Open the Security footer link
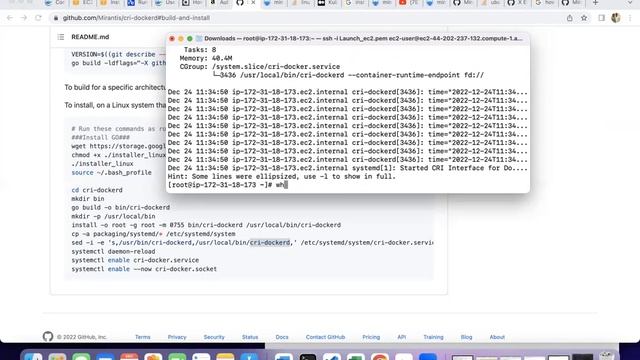The width and height of the screenshot is (640, 360). 214,337
